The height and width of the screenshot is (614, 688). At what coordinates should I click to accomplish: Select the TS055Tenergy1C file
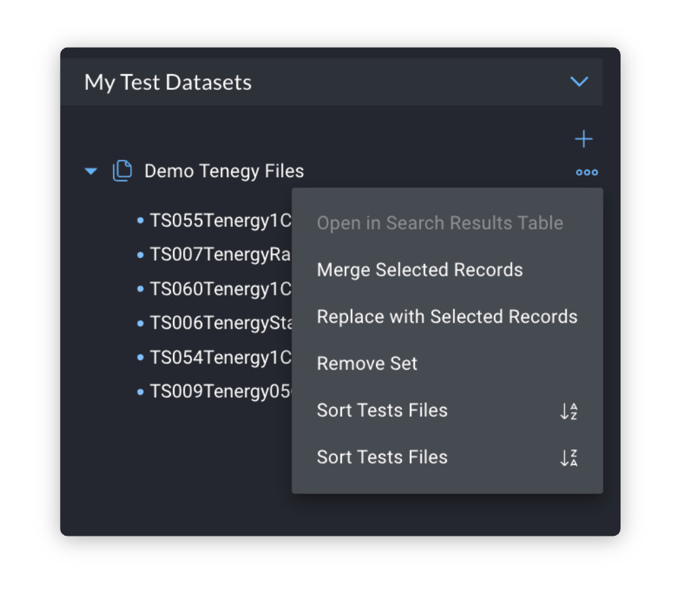220,221
